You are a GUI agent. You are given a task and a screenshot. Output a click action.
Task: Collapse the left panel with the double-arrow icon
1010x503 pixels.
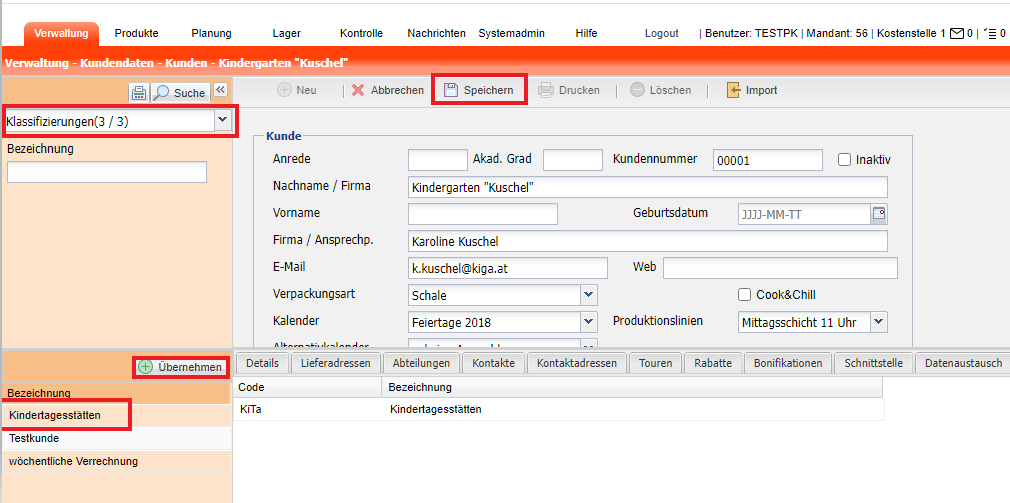point(221,90)
